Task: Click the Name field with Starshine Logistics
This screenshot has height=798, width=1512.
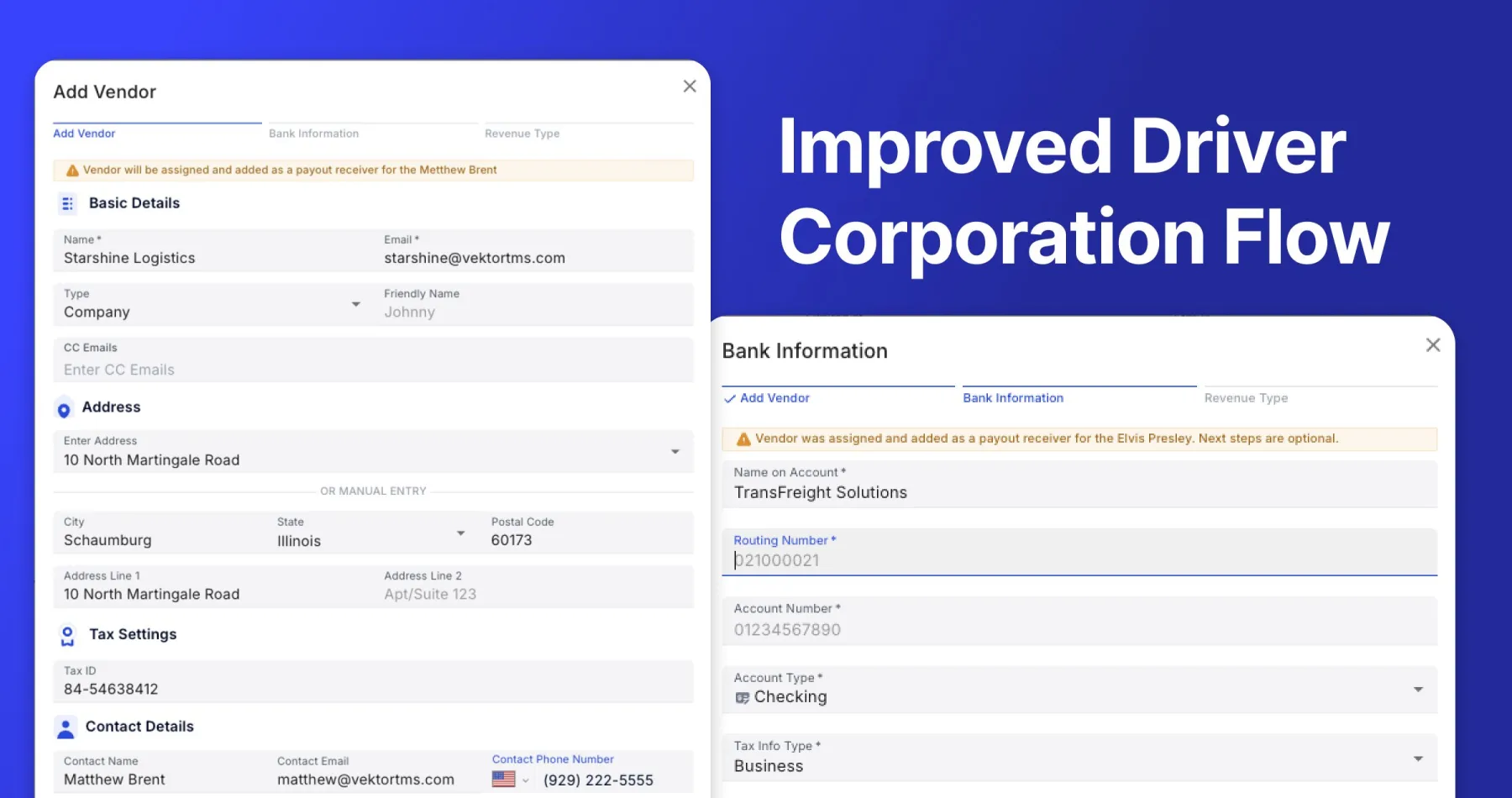Action: [213, 250]
